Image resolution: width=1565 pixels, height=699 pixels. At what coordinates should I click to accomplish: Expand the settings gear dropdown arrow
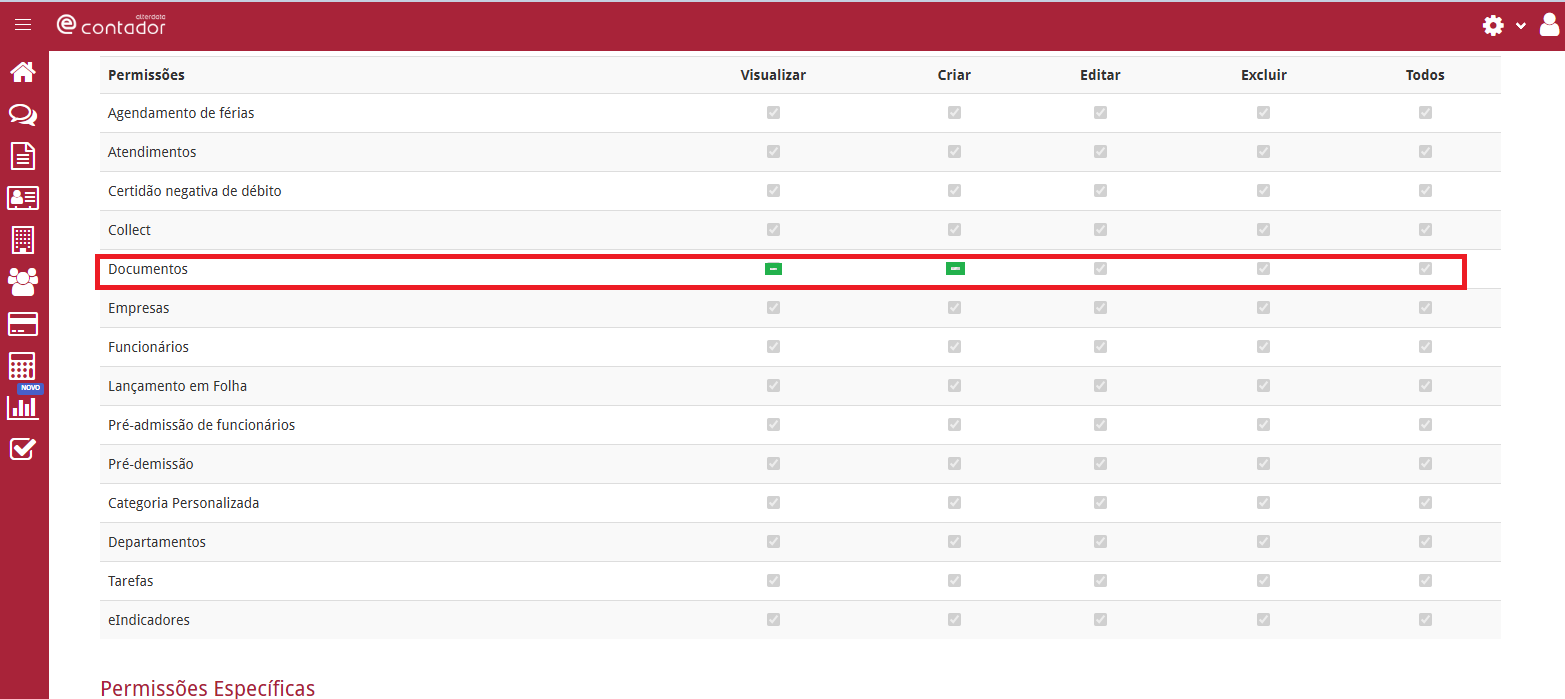point(1521,26)
